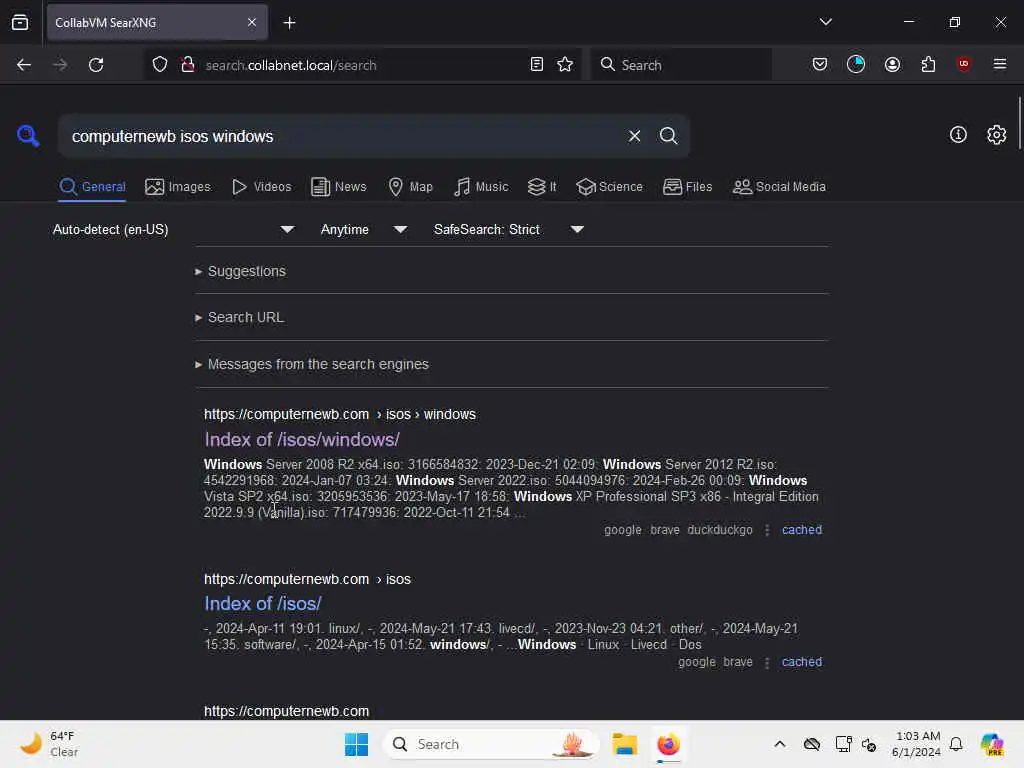Click the 'duckduckgo' engine label
This screenshot has height=768, width=1024.
tap(720, 530)
